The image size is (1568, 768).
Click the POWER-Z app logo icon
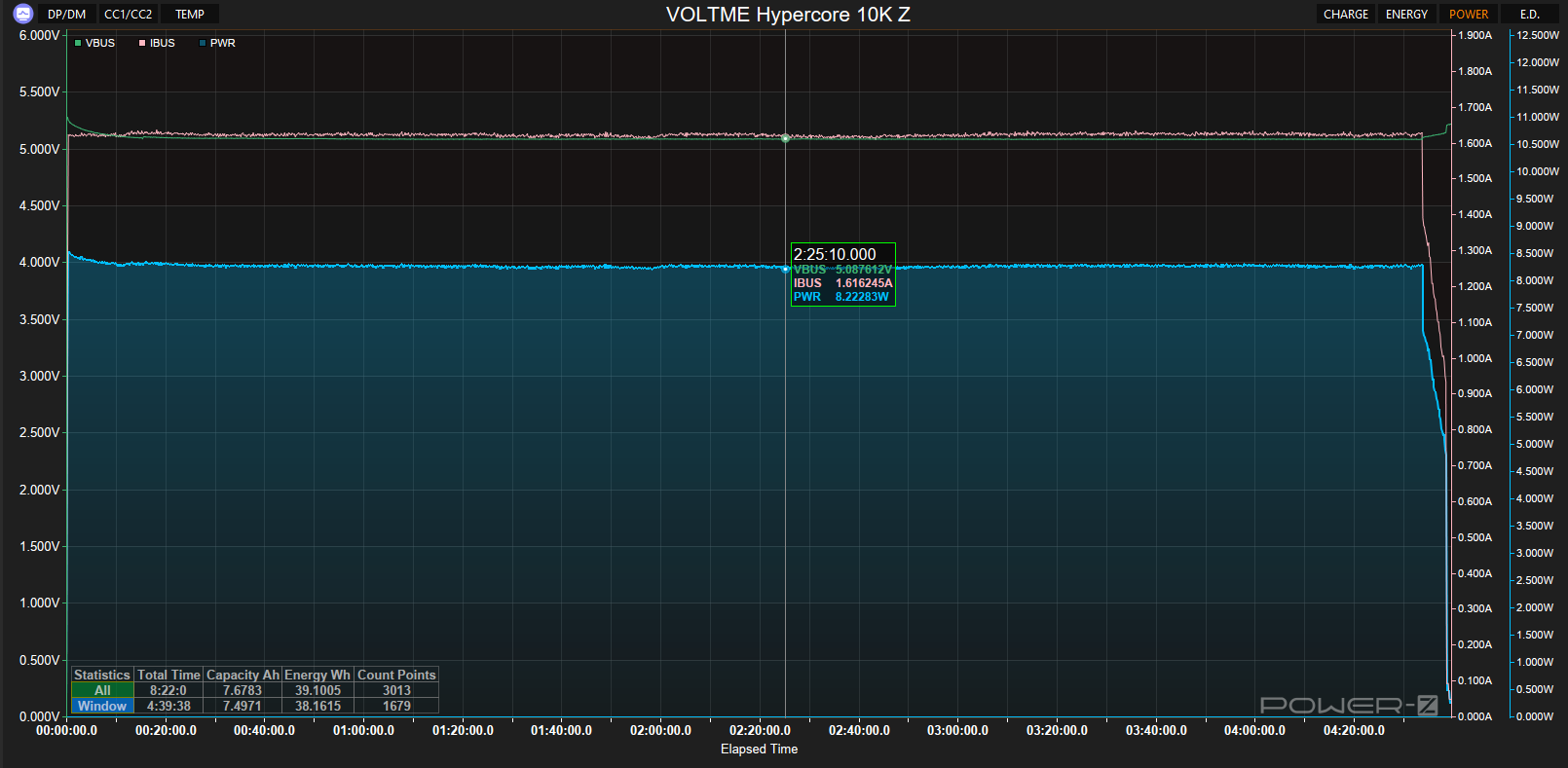[x=23, y=14]
